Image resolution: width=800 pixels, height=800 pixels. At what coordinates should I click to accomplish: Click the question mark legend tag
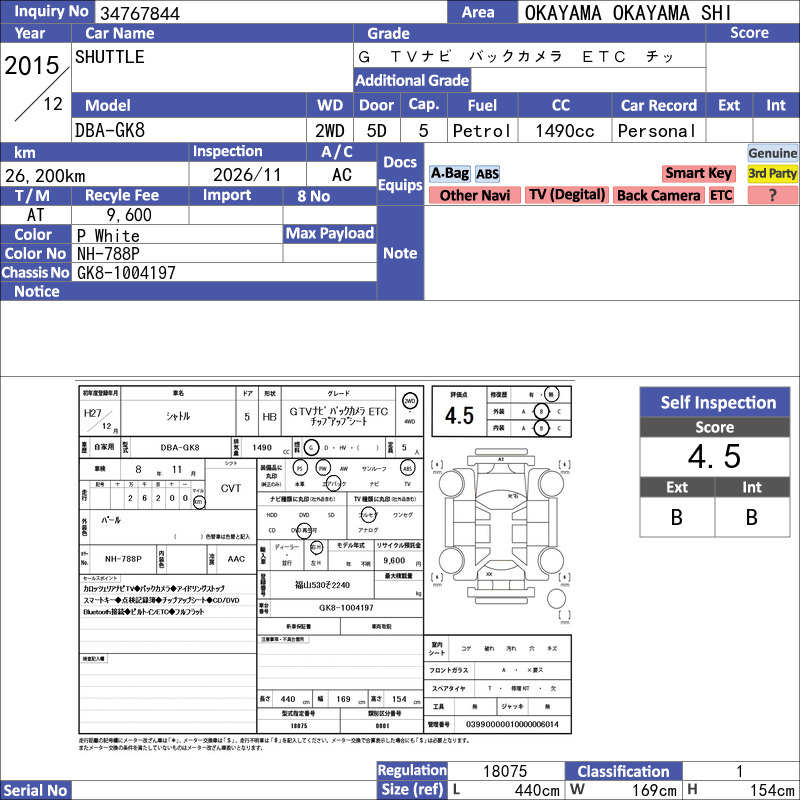click(772, 195)
